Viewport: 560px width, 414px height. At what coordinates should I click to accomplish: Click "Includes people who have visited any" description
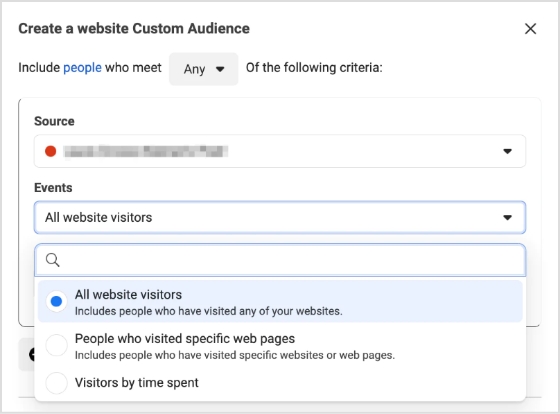pyautogui.click(x=209, y=311)
